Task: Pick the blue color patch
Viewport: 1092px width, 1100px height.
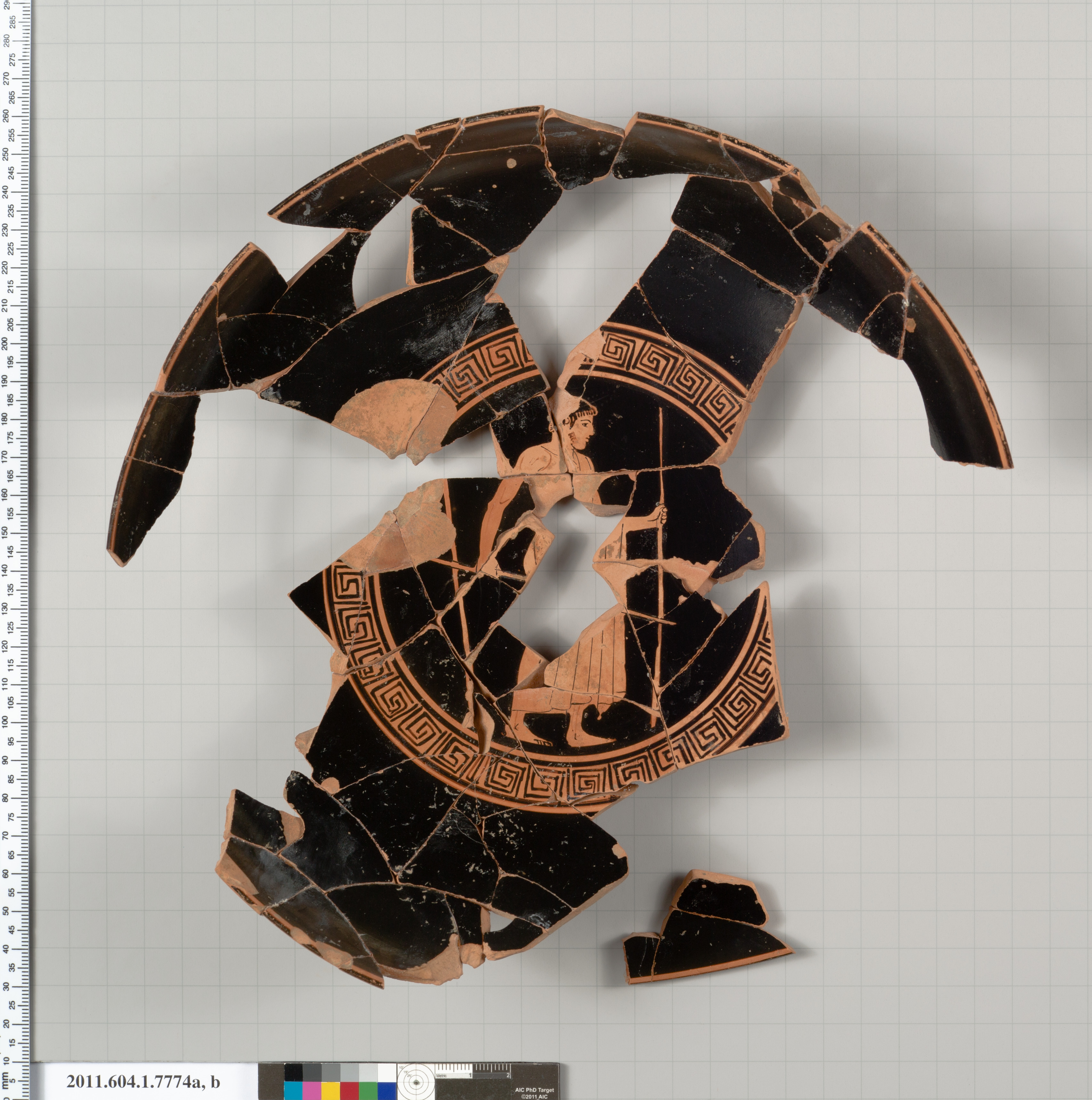Action: 387,1090
